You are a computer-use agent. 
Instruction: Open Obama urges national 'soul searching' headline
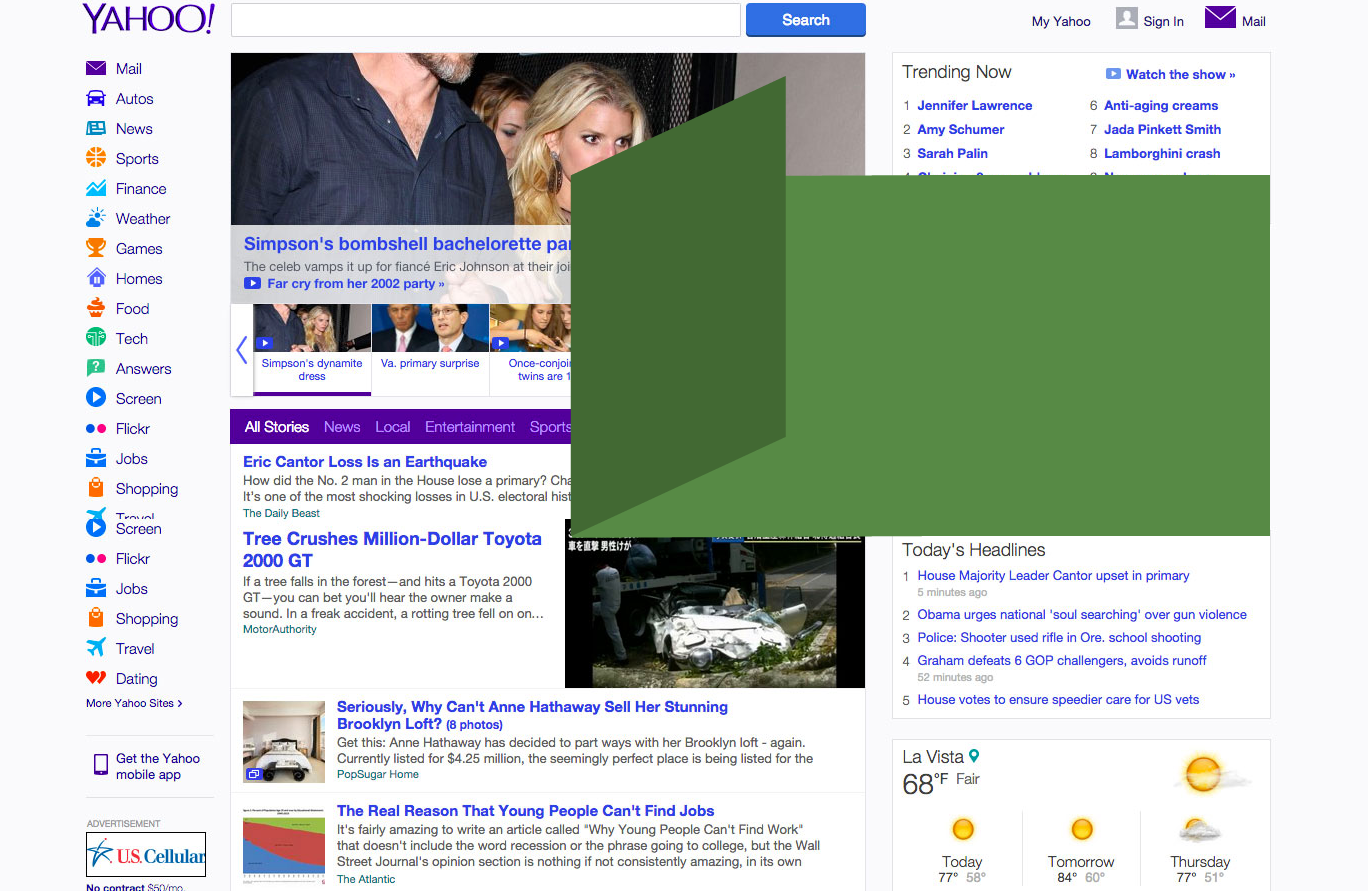click(1082, 614)
